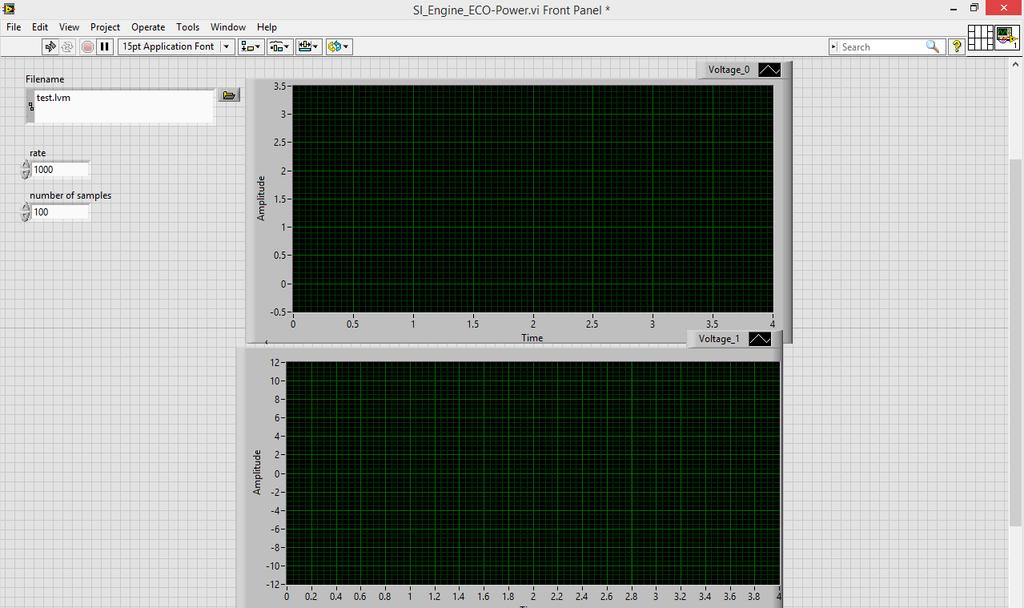Open the Project menu

(x=105, y=27)
